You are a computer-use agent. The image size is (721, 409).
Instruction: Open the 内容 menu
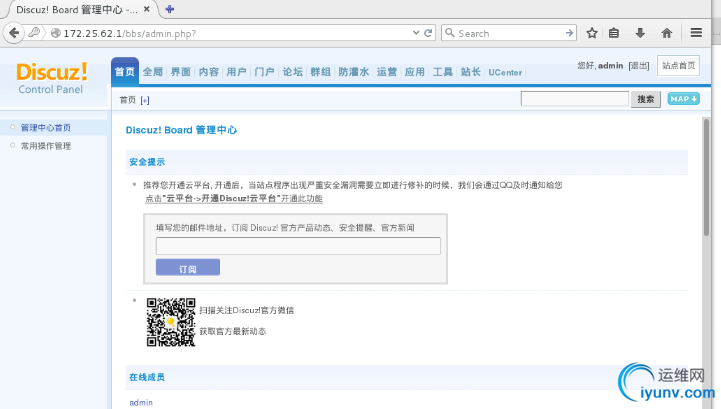[x=209, y=72]
